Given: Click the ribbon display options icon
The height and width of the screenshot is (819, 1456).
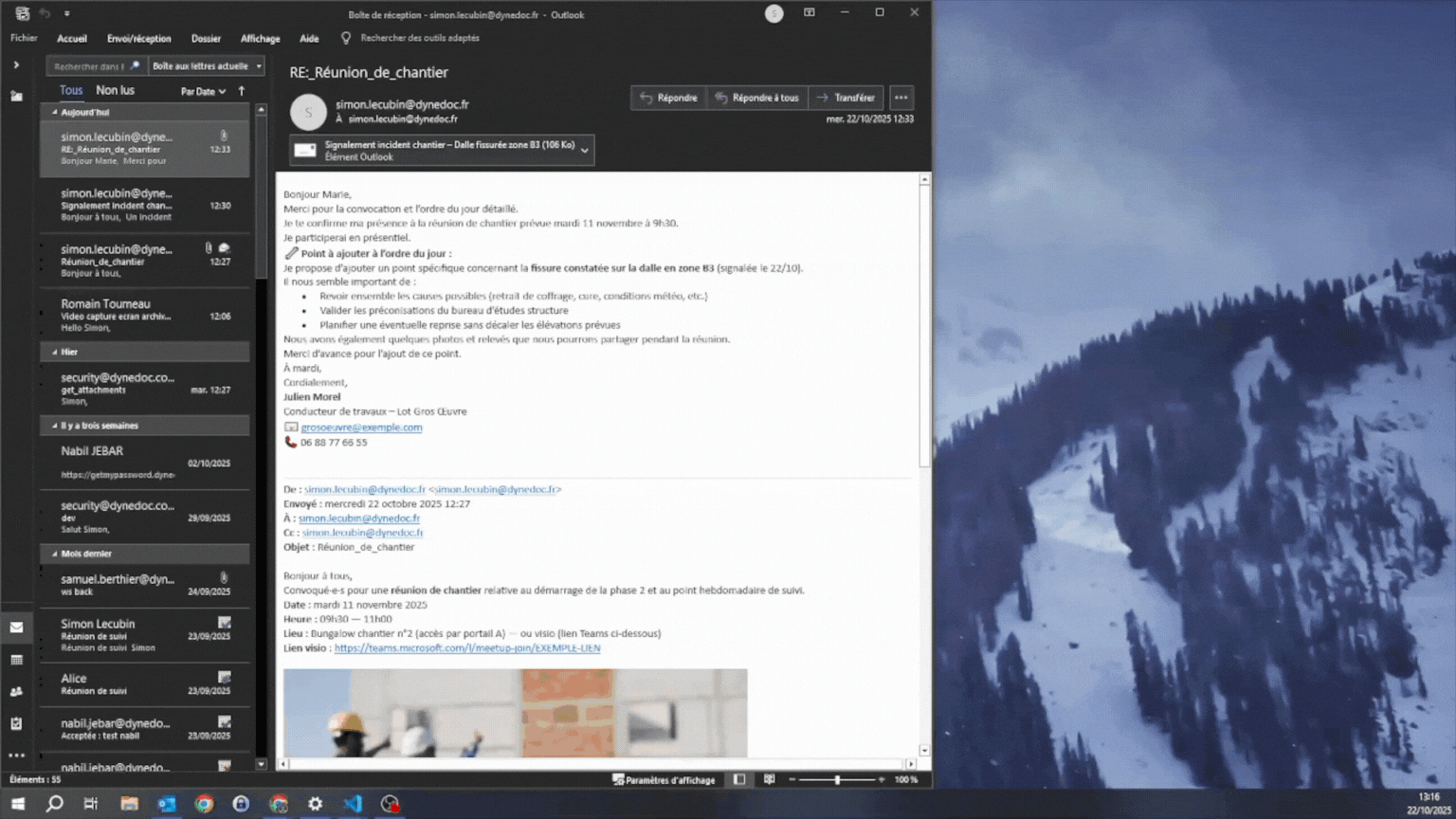Looking at the screenshot, I should pos(809,13).
